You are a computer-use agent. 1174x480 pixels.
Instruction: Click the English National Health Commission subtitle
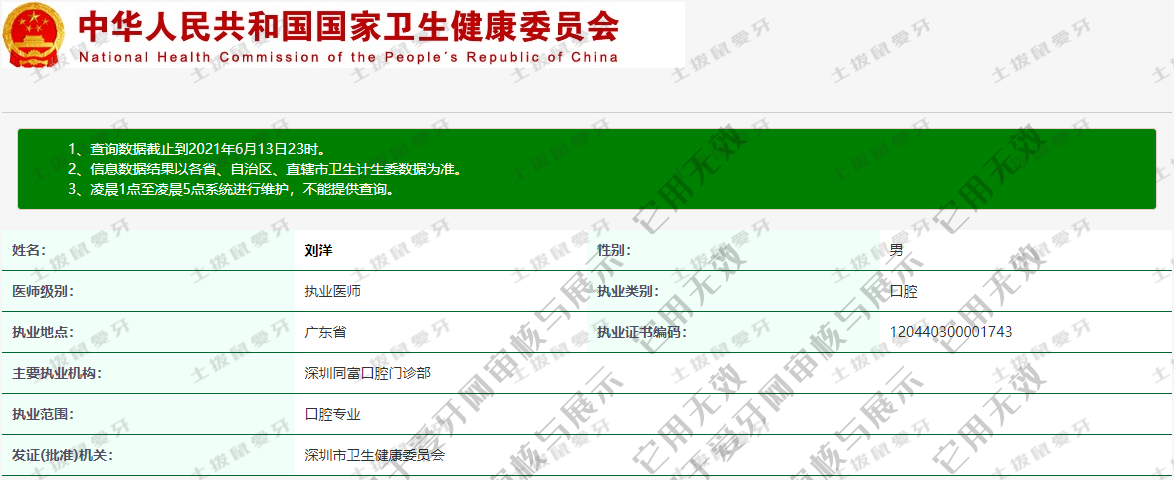348,57
